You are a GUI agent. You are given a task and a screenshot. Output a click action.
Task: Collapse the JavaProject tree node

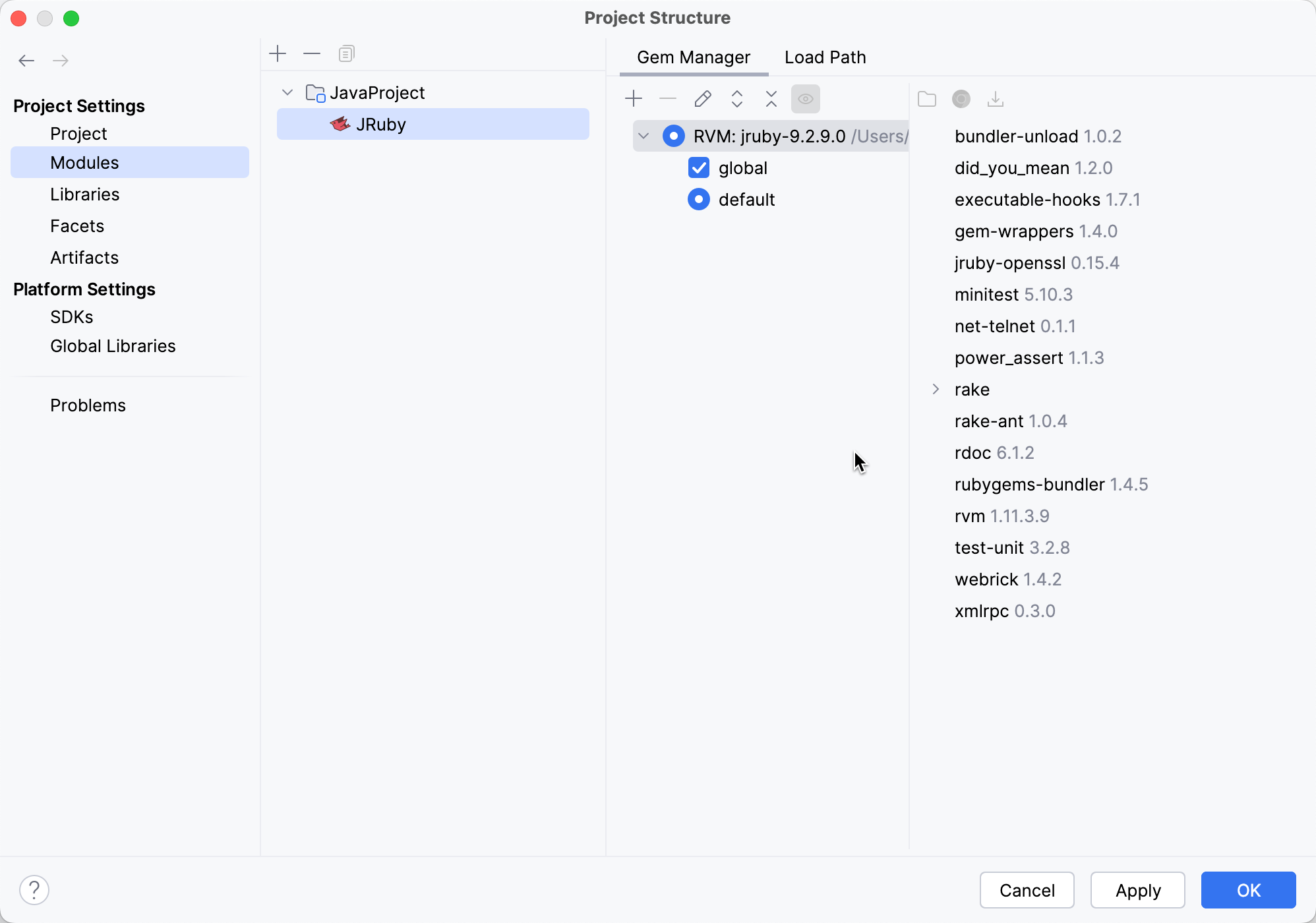pos(287,92)
